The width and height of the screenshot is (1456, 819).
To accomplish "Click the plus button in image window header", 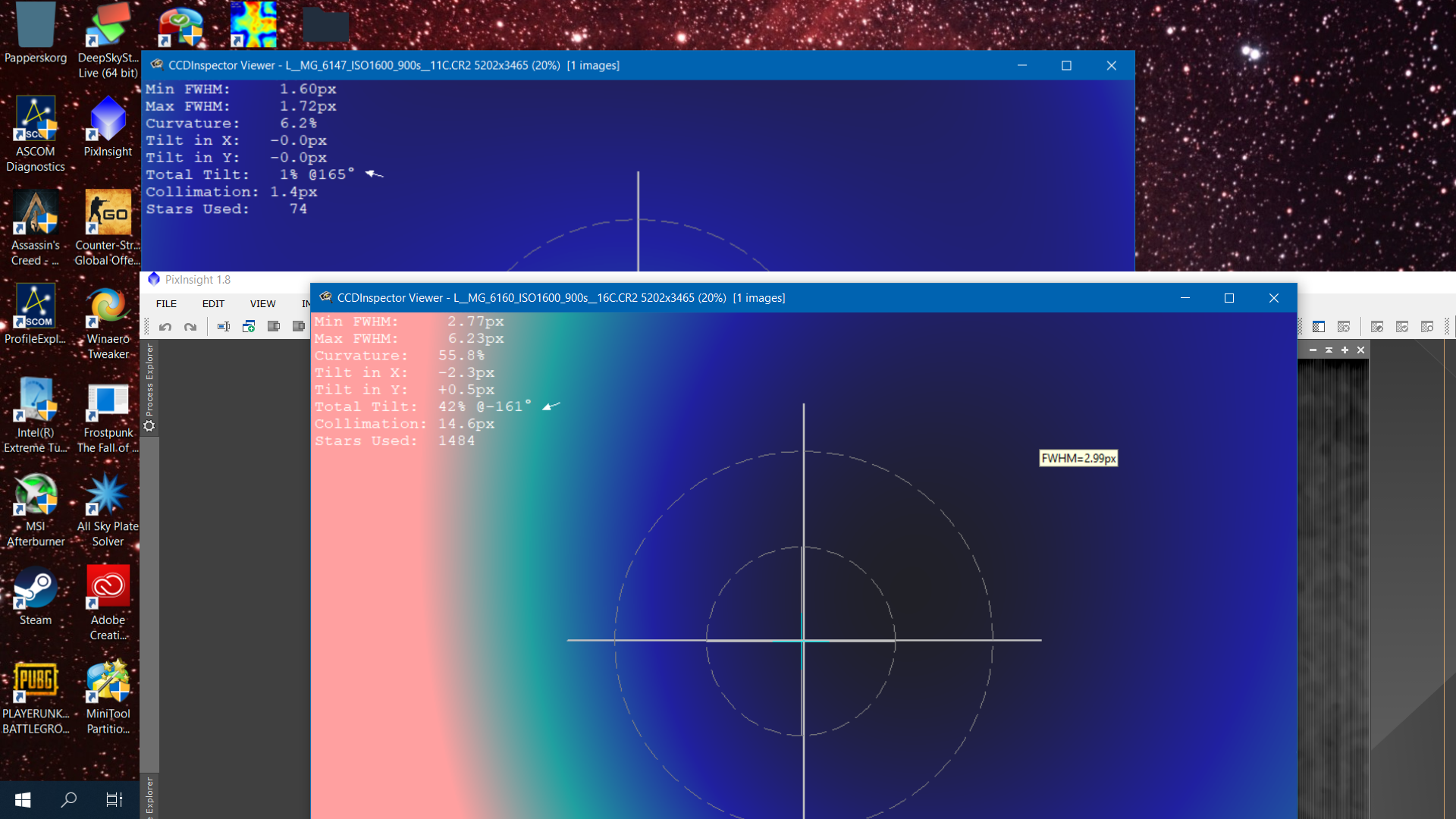I will click(x=1345, y=350).
